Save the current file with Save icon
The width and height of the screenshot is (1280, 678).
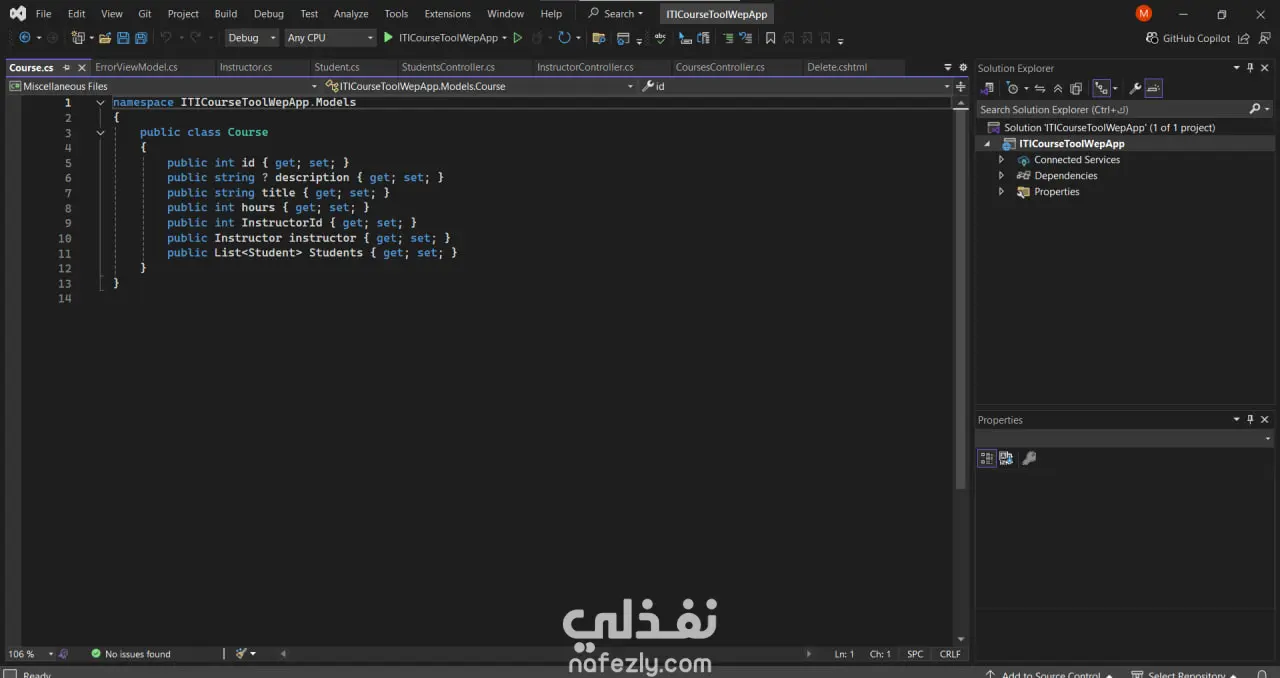[x=123, y=38]
